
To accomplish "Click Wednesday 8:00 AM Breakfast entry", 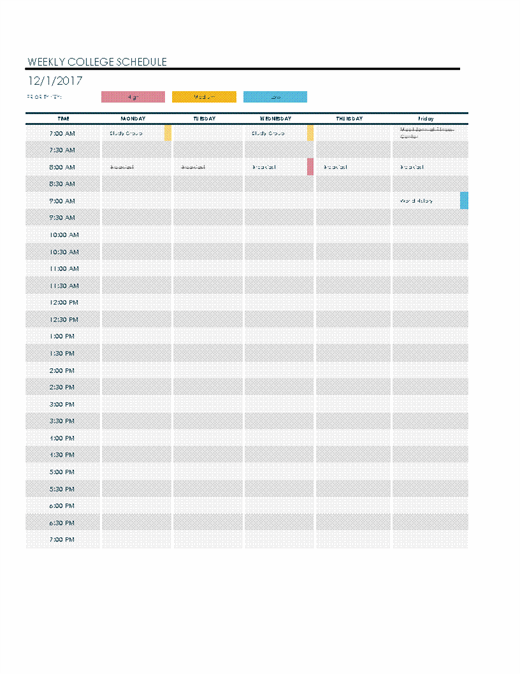I will pyautogui.click(x=264, y=167).
